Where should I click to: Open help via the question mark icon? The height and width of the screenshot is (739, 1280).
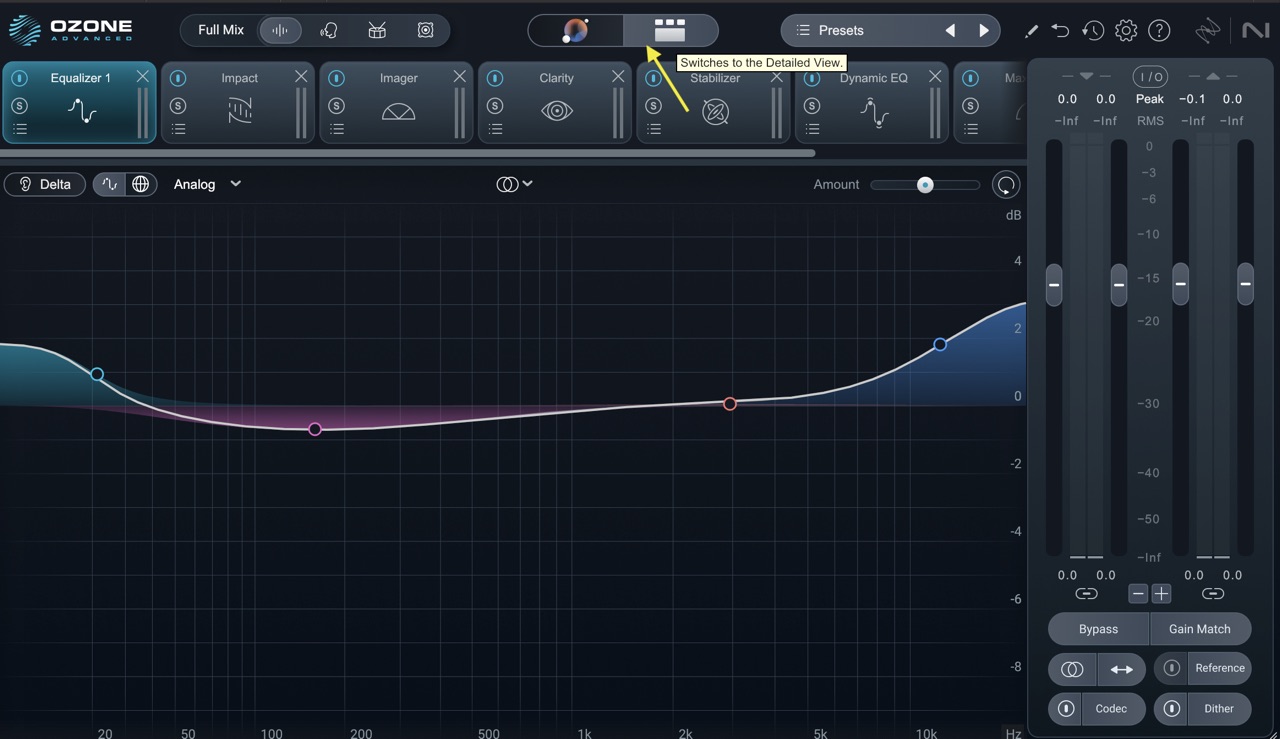1159,31
